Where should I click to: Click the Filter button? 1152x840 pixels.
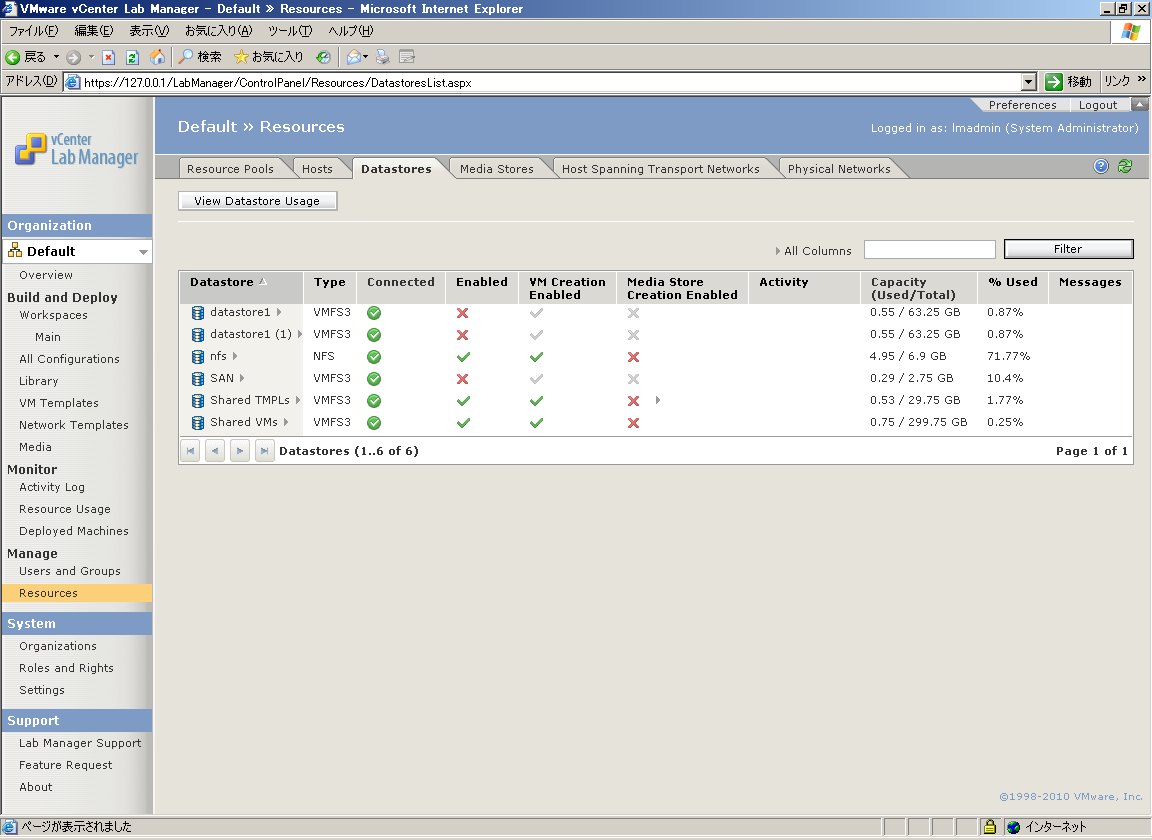click(1068, 249)
